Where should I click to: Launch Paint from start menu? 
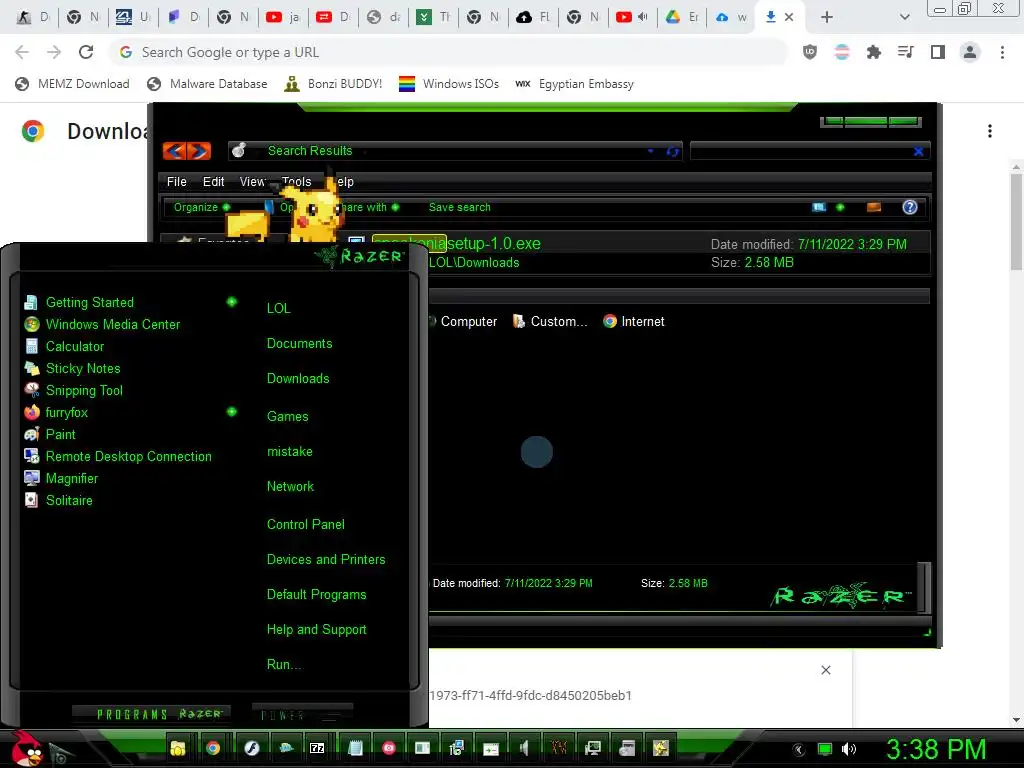click(50, 434)
